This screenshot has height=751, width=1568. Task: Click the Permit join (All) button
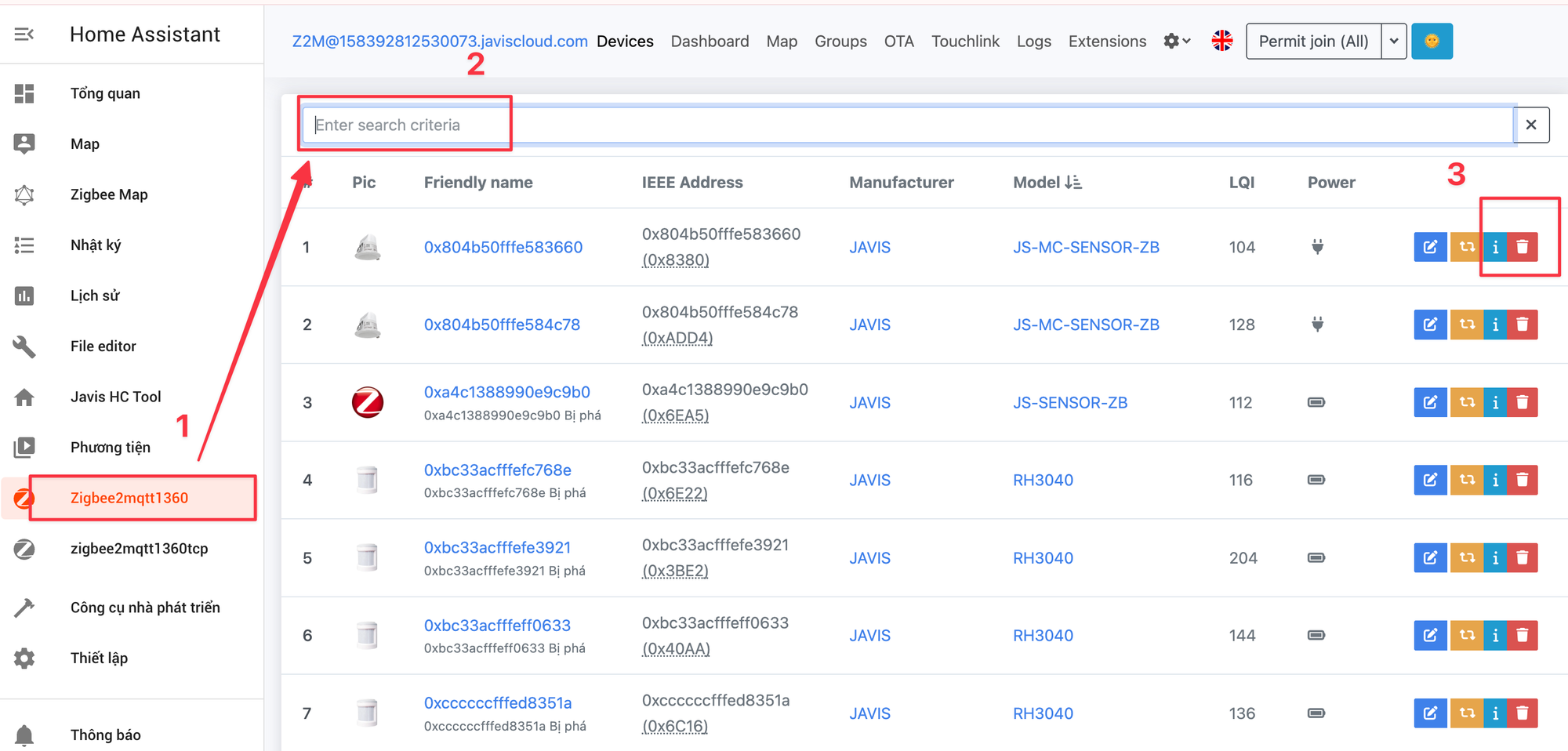[x=1313, y=41]
